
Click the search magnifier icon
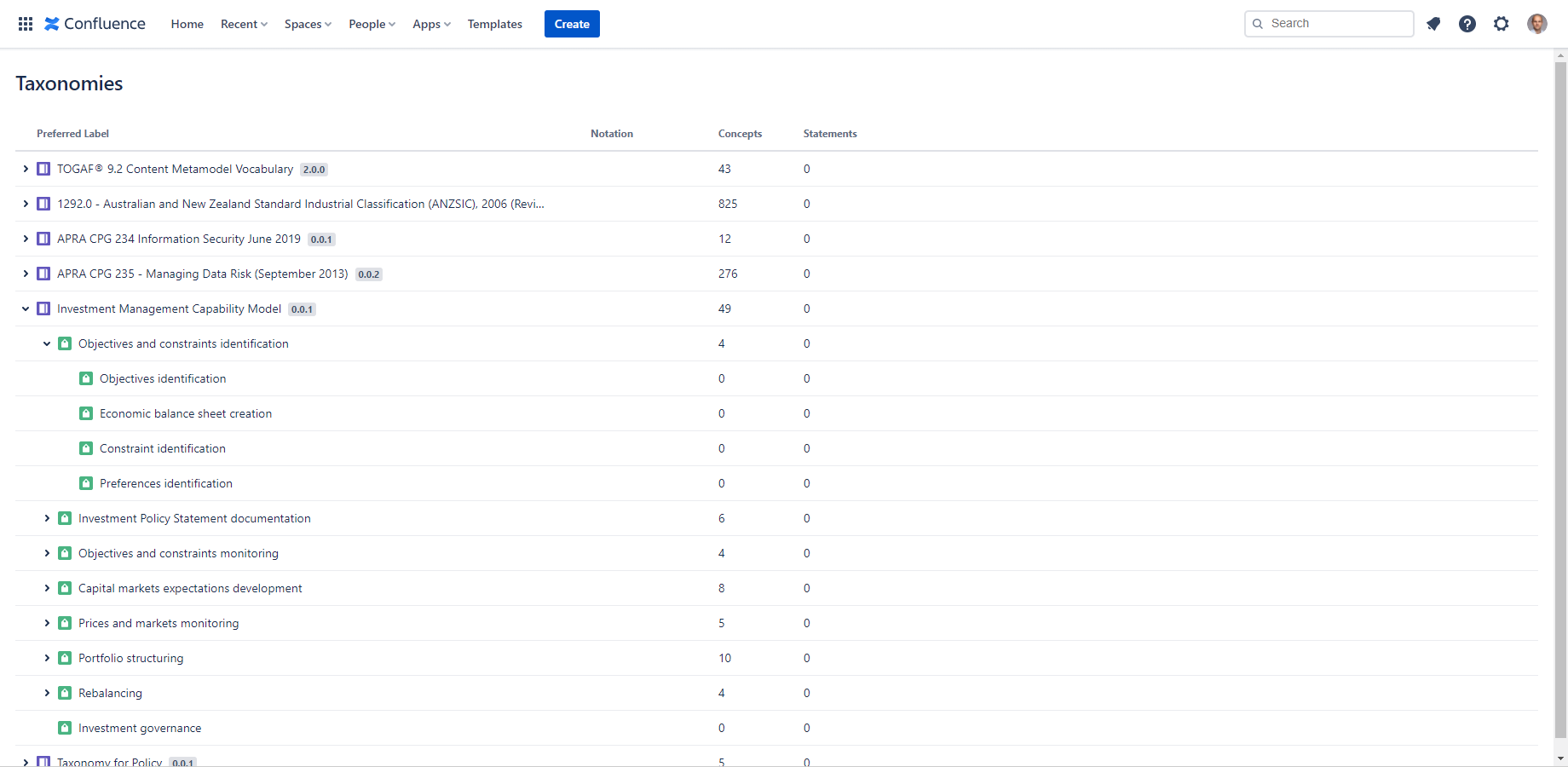(x=1258, y=24)
